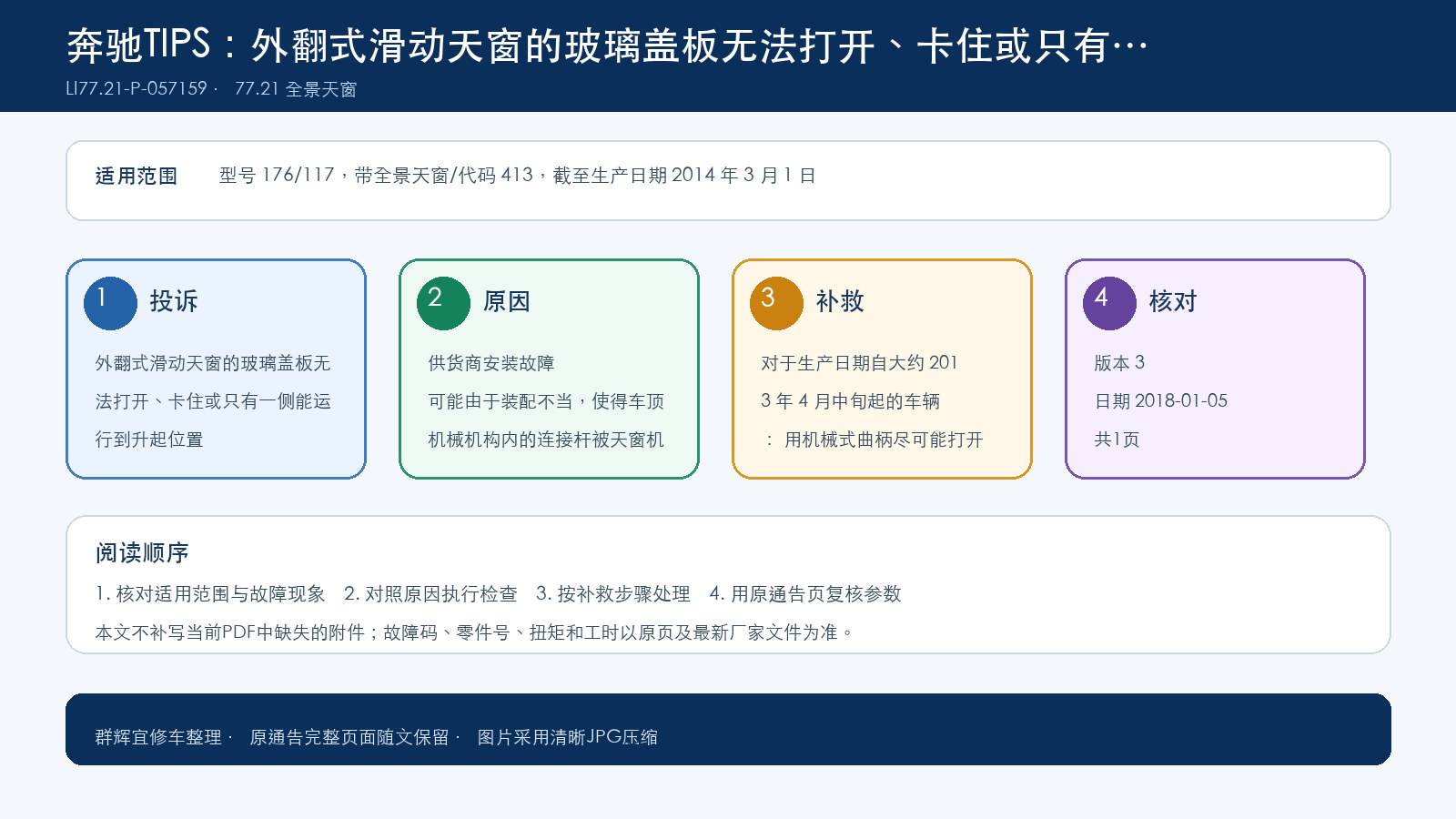Viewport: 1456px width, 819px height.
Task: Click step 2. 对照原因执行检查
Action: 430,594
